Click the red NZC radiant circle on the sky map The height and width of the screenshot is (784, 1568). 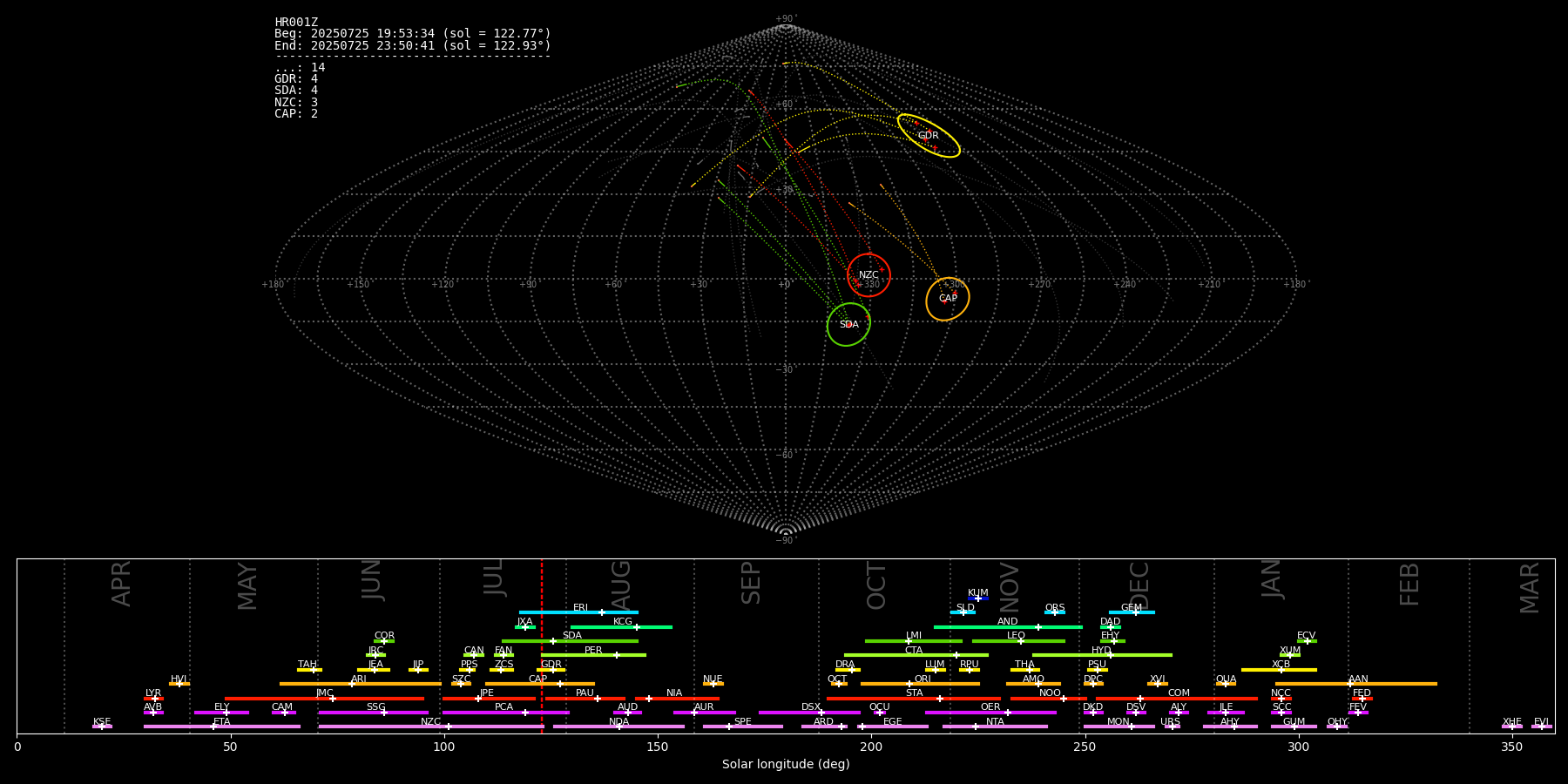868,275
